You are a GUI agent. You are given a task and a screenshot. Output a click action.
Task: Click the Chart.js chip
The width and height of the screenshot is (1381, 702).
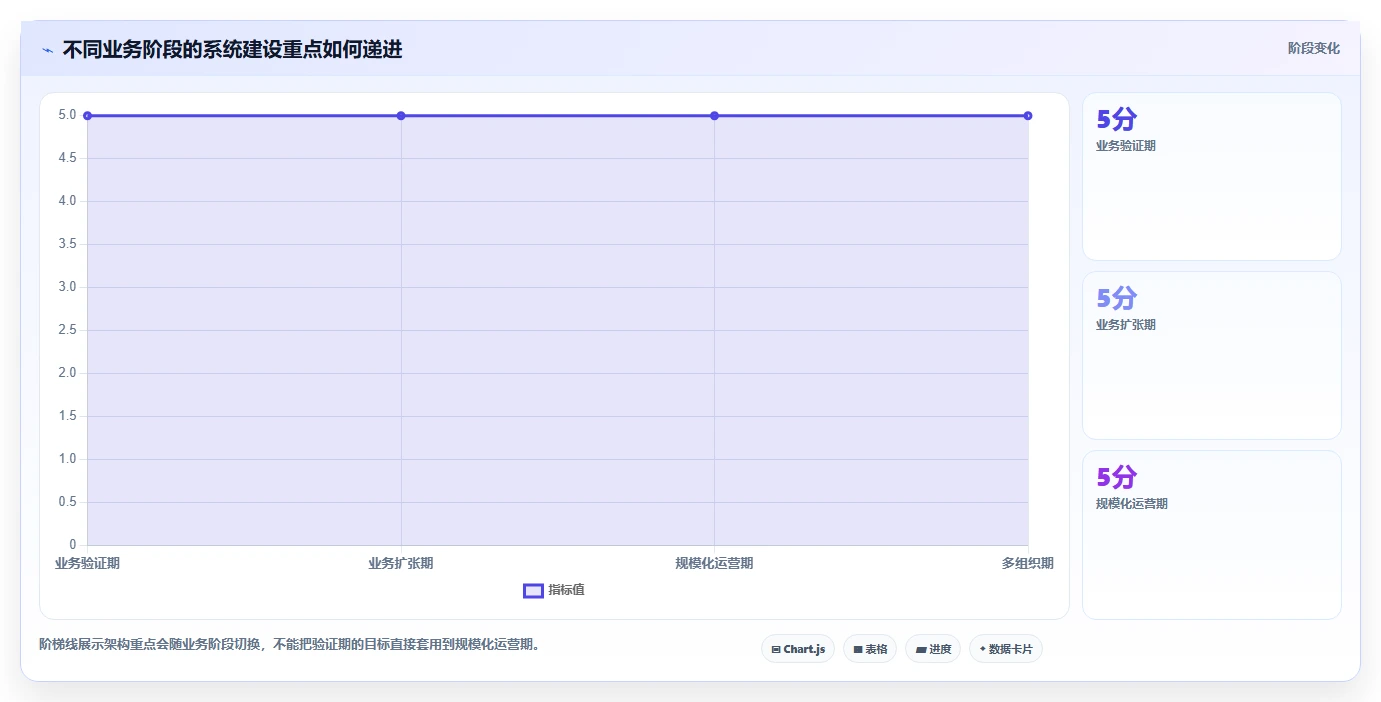pos(798,649)
